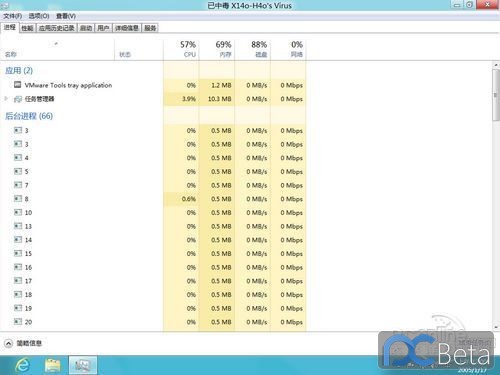Viewport: 500px width, 375px height.
Task: Open Internet Explorer from the taskbar
Action: [x=23, y=365]
